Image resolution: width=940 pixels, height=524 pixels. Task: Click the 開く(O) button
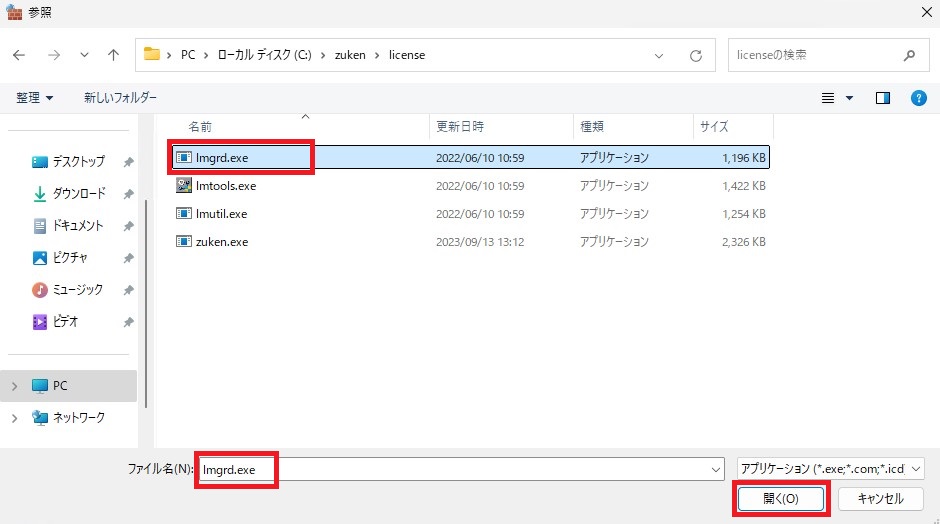coord(781,499)
